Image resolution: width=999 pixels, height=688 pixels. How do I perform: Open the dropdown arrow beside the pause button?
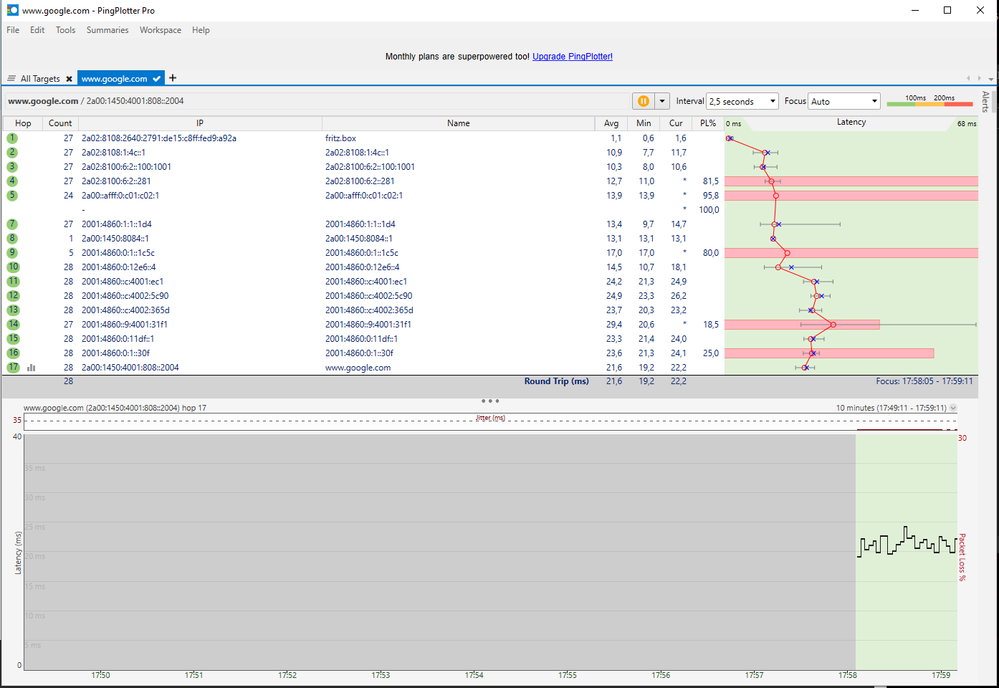[661, 101]
